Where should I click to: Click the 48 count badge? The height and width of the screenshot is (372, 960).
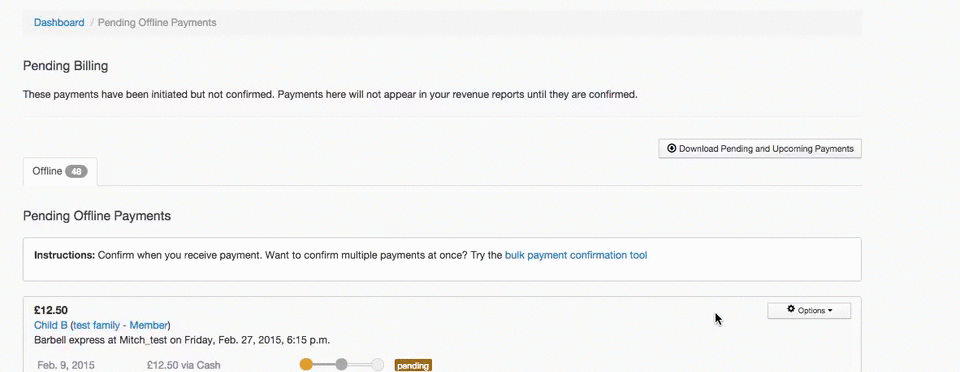coord(77,172)
